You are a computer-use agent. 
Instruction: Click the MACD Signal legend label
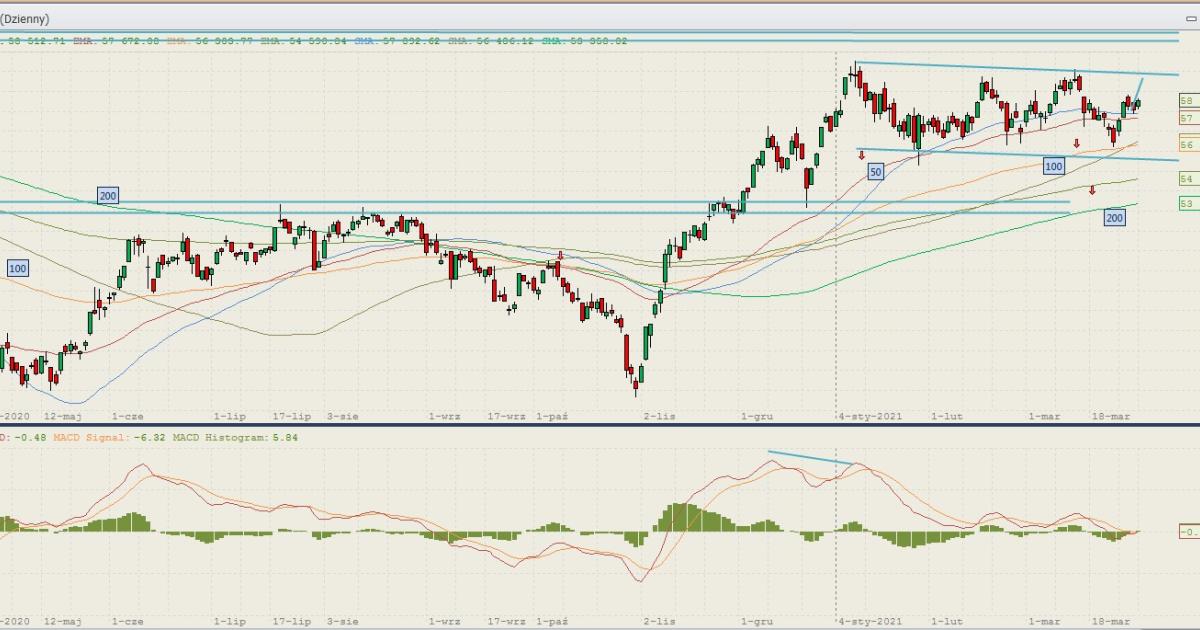pyautogui.click(x=91, y=437)
